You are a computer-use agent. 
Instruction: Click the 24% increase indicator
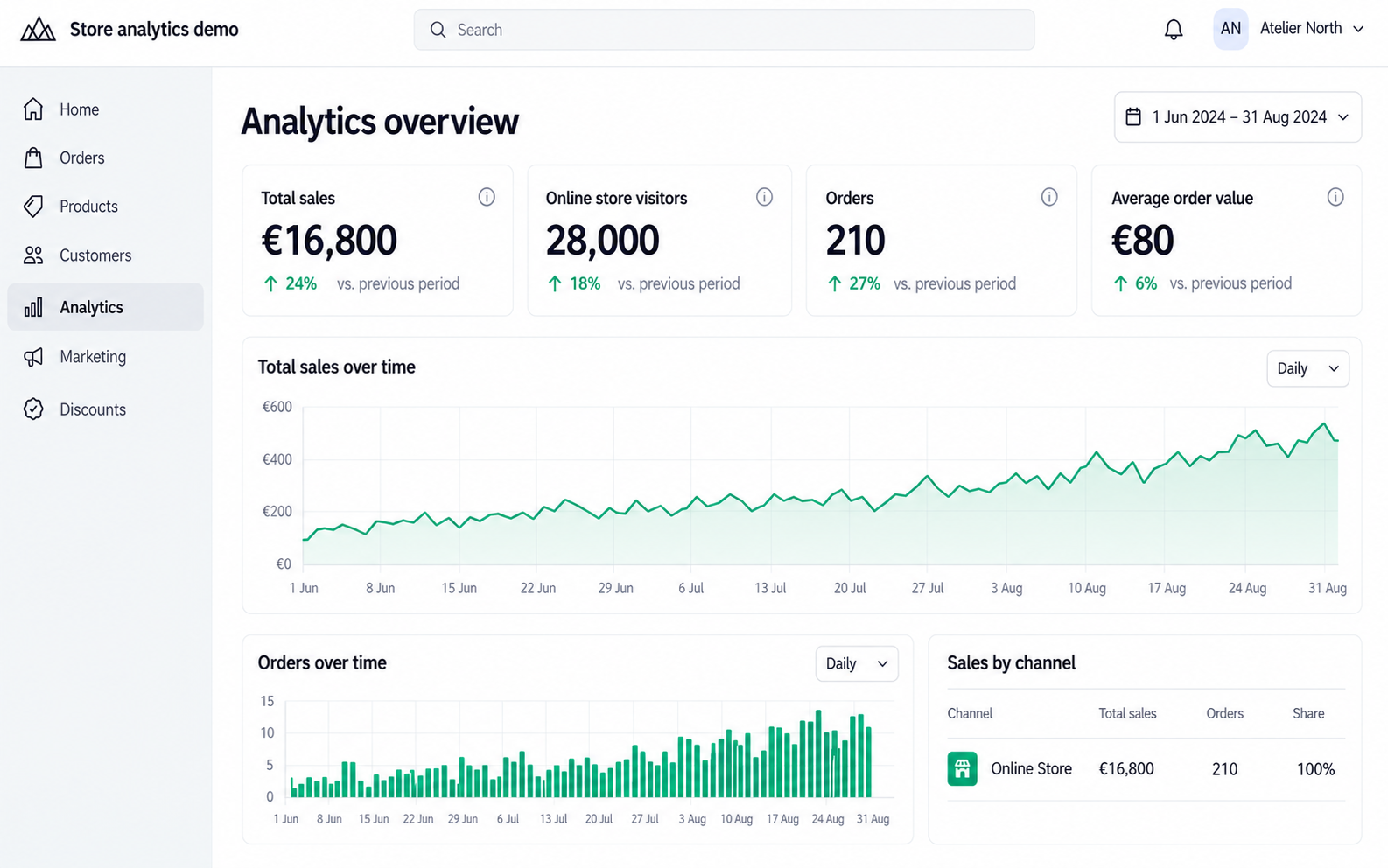pyautogui.click(x=290, y=283)
